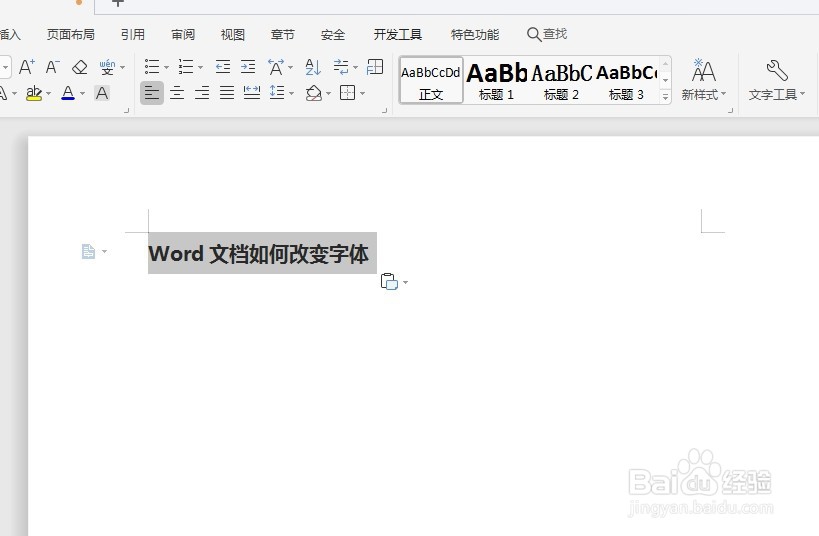Image resolution: width=819 pixels, height=536 pixels.
Task: Apply bullet list formatting
Action: tap(152, 67)
